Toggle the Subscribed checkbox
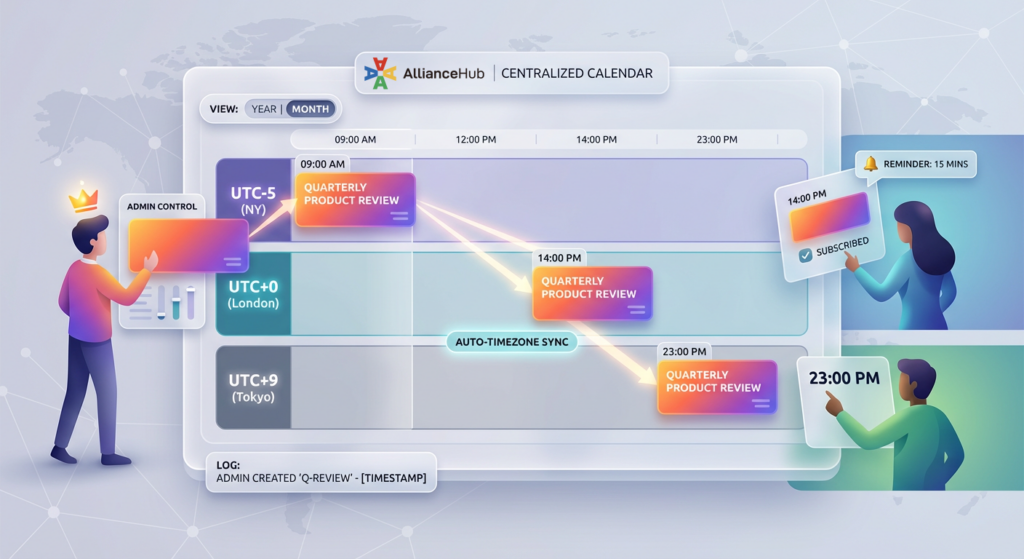This screenshot has height=559, width=1024. click(x=806, y=256)
